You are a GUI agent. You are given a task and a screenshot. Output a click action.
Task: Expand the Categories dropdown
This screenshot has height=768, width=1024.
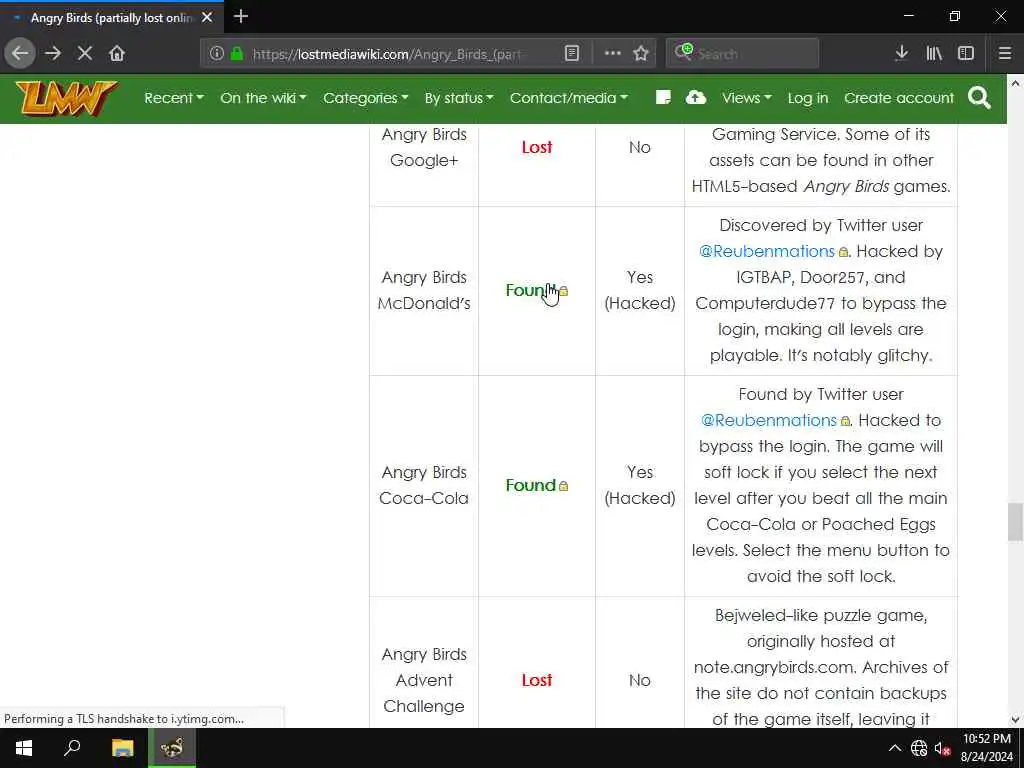coord(366,98)
